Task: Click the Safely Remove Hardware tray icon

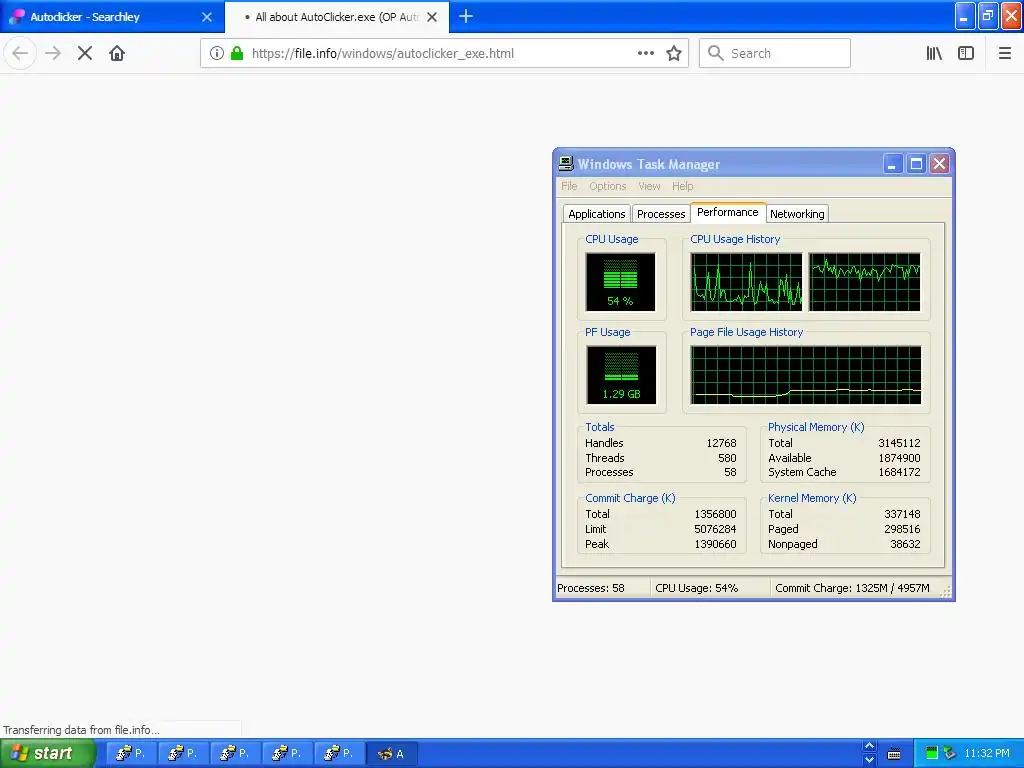Action: (950, 754)
